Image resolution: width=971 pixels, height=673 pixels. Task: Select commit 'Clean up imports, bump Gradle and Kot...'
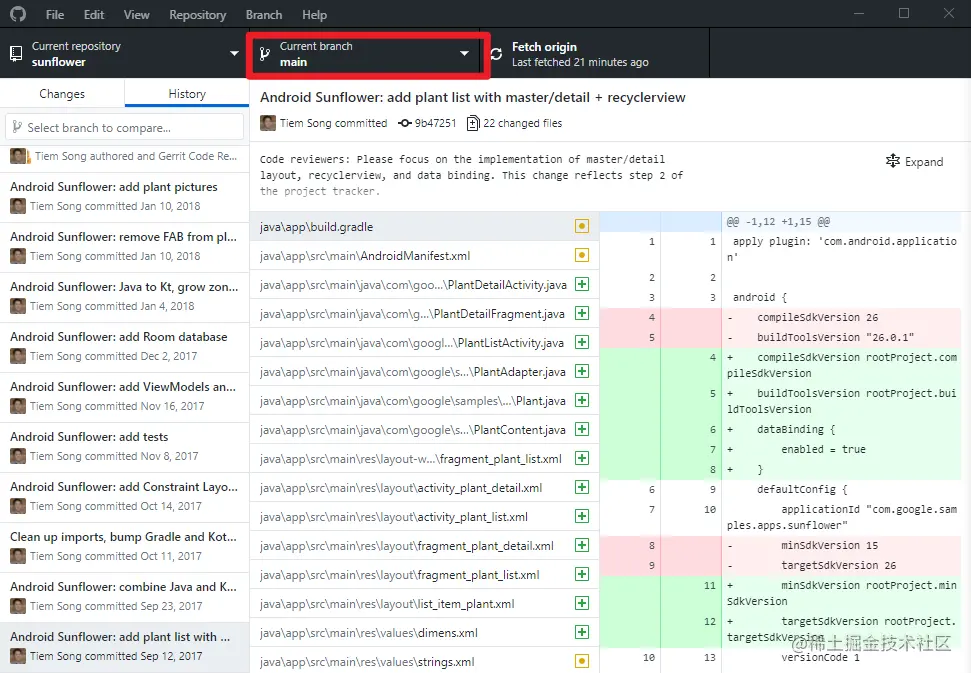pos(124,548)
